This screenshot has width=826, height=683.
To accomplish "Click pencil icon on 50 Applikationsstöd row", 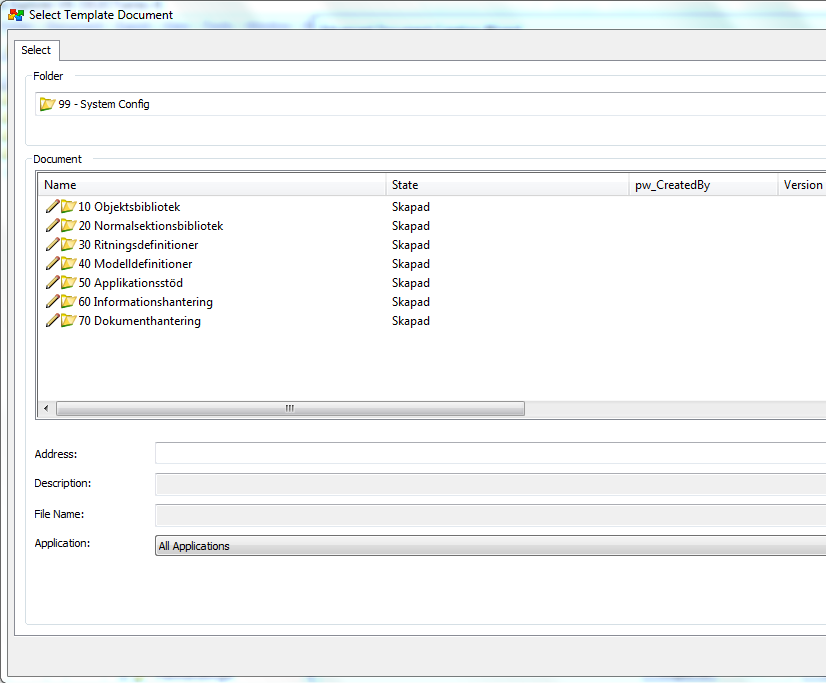I will click(x=52, y=282).
